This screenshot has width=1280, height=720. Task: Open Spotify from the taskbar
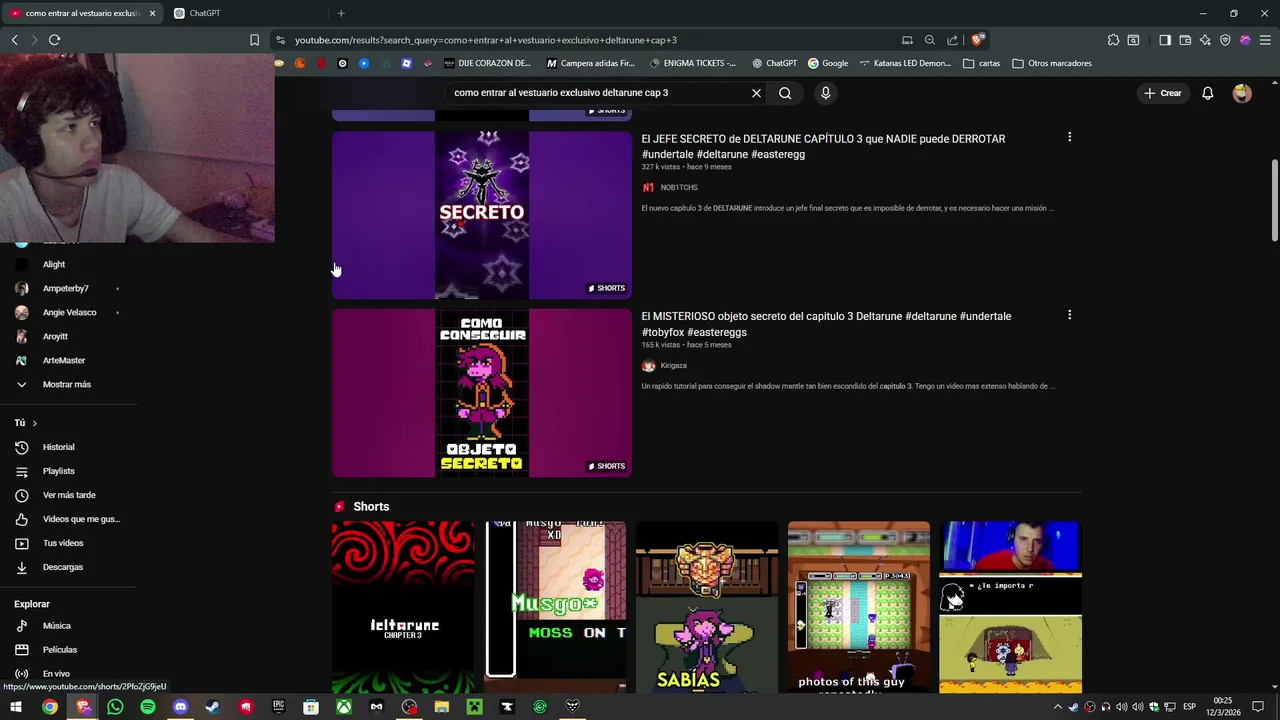tap(148, 707)
